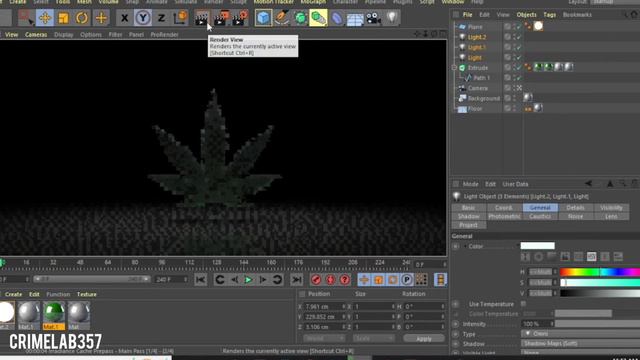Adjust the Value (V) gradient slider

[600, 293]
